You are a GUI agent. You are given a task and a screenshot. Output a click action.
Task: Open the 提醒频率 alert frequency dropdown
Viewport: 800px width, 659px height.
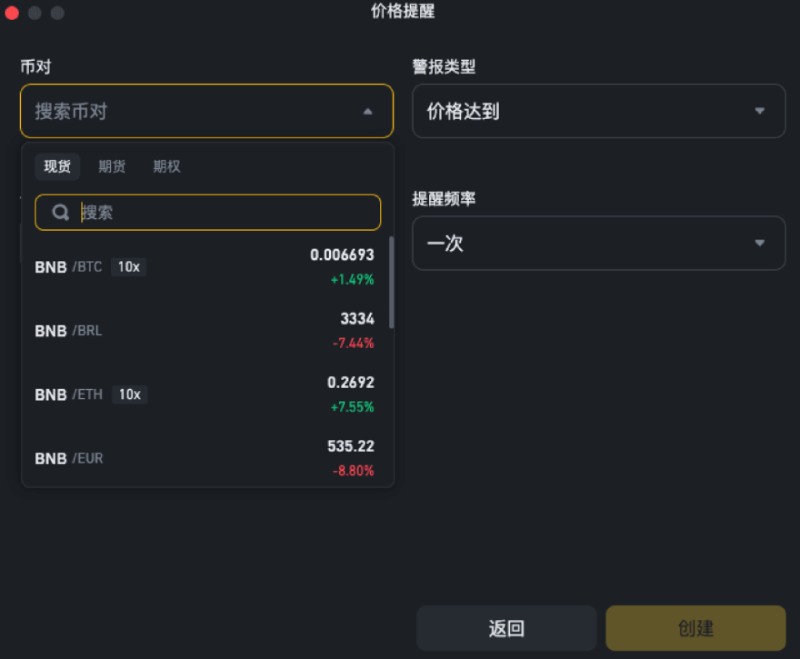pyautogui.click(x=597, y=243)
